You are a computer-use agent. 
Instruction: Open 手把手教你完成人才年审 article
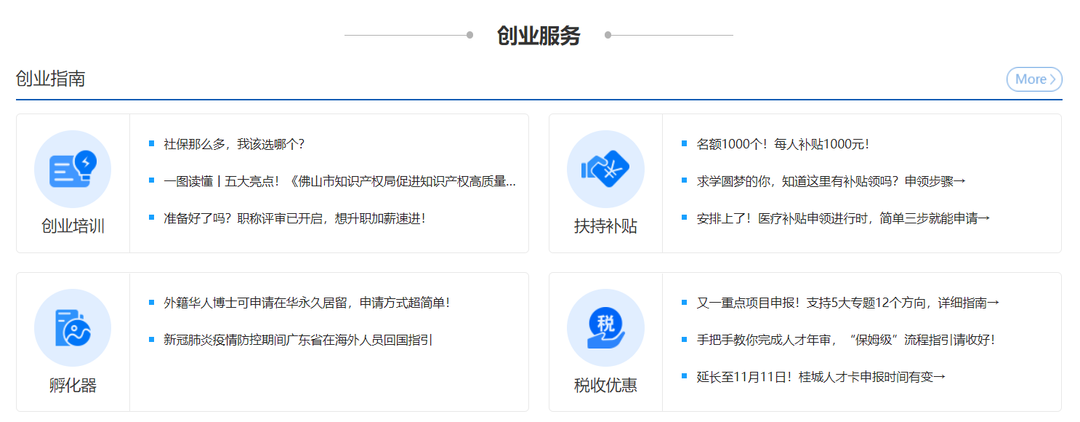coord(846,339)
